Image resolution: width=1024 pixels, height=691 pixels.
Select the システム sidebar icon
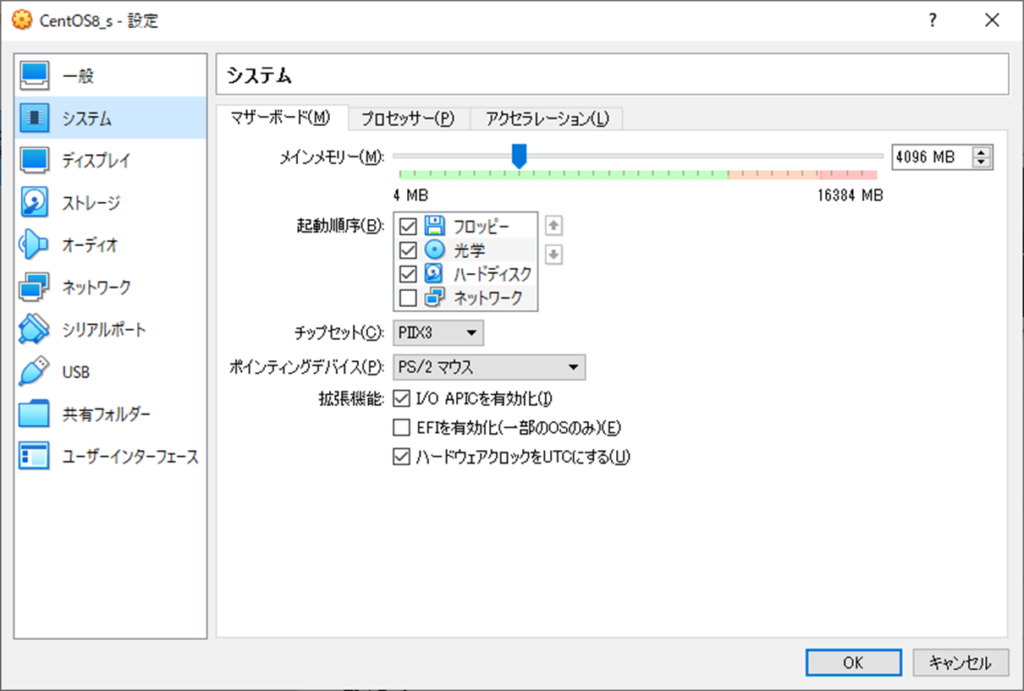click(34, 118)
